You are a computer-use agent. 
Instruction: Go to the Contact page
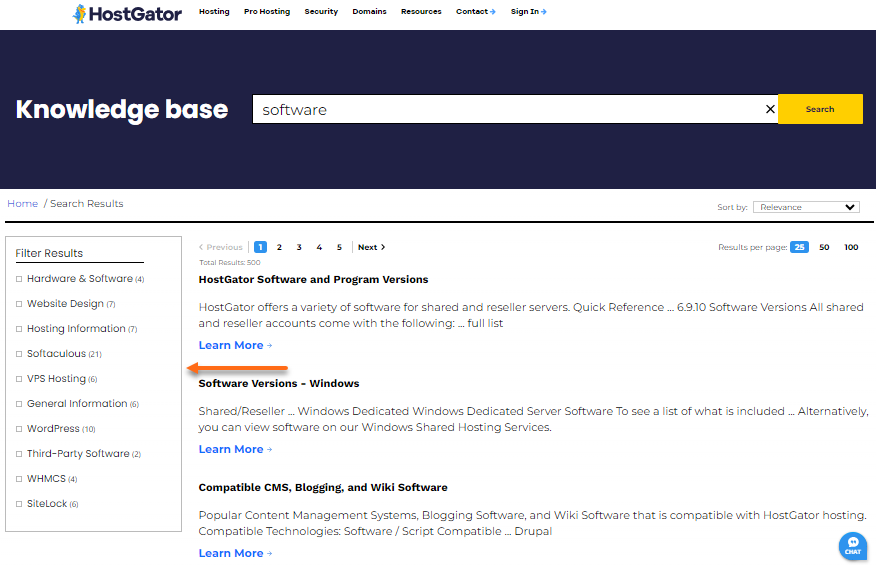point(475,12)
